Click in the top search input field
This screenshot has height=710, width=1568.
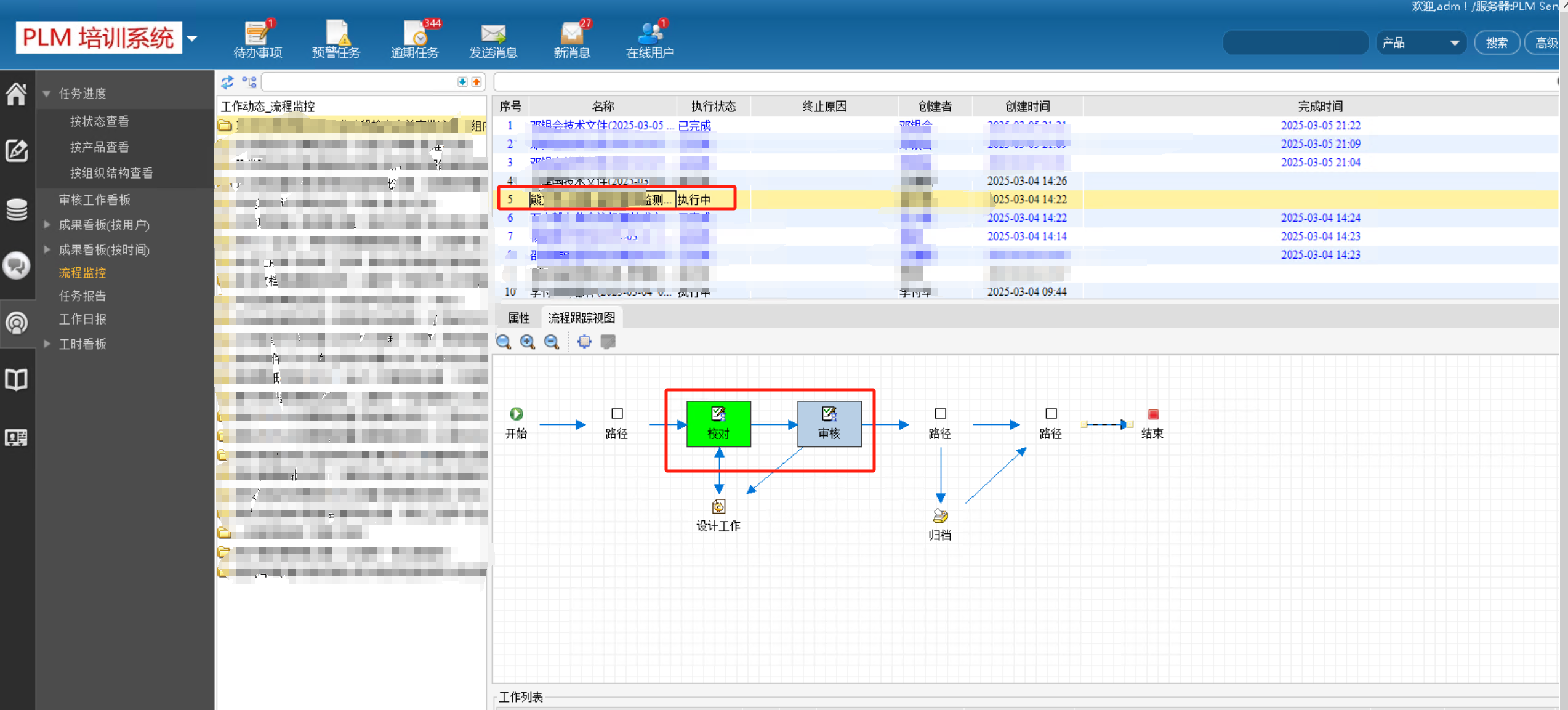click(1295, 42)
